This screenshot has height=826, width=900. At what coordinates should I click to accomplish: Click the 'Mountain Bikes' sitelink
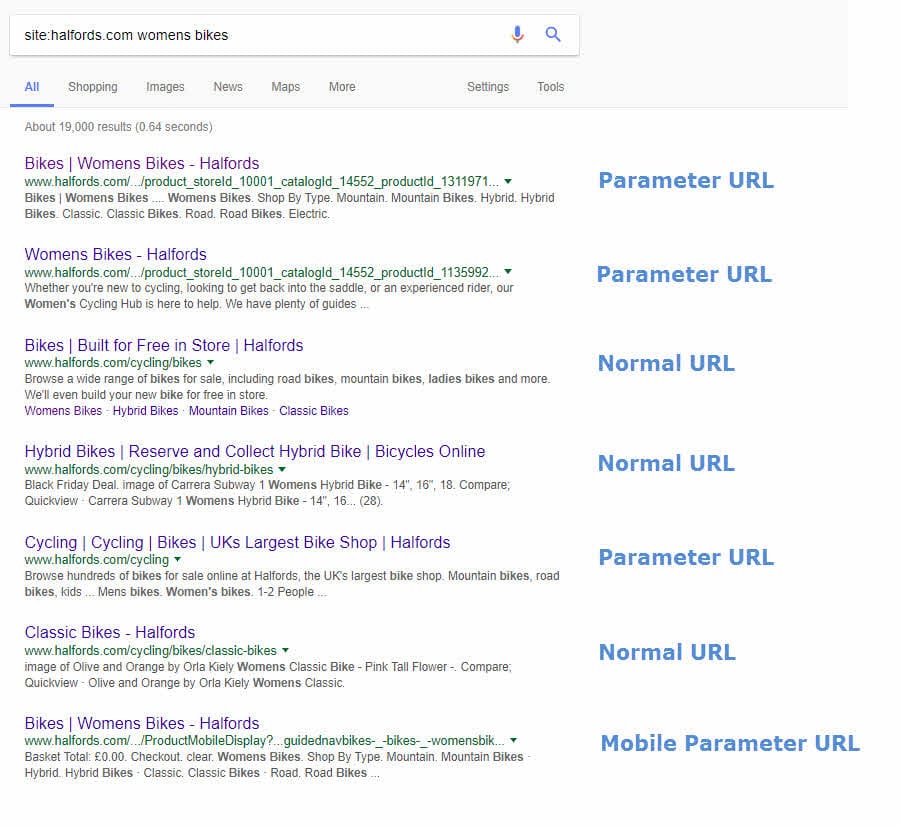pos(228,411)
